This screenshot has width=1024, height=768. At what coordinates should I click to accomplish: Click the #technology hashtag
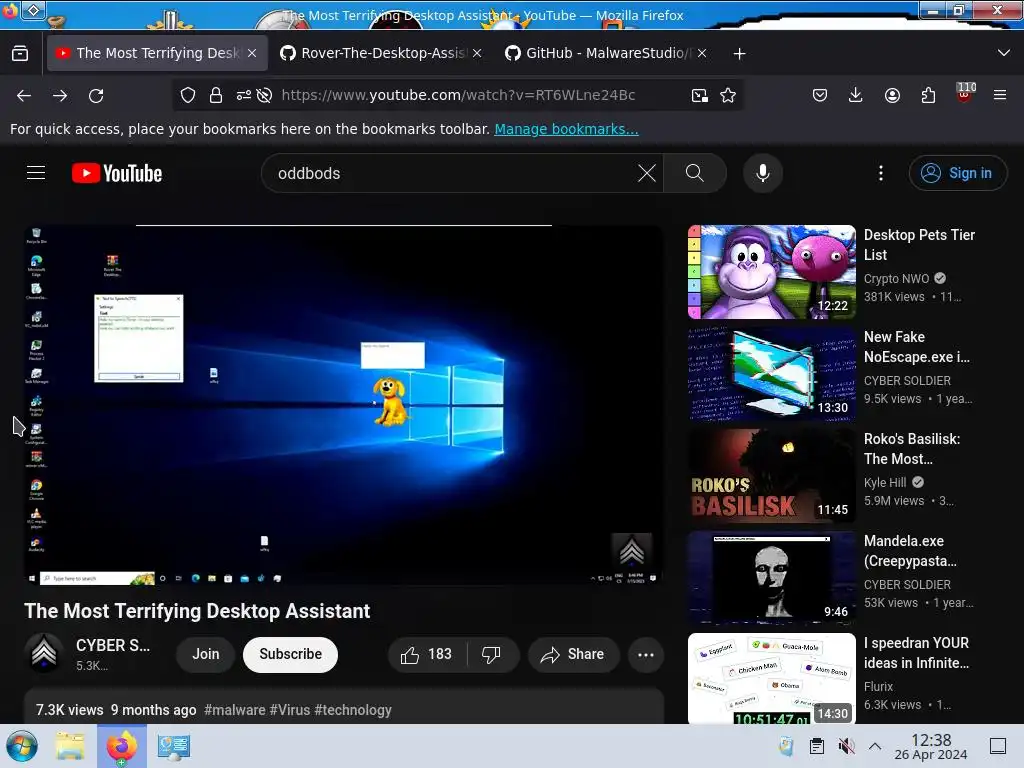(x=353, y=710)
